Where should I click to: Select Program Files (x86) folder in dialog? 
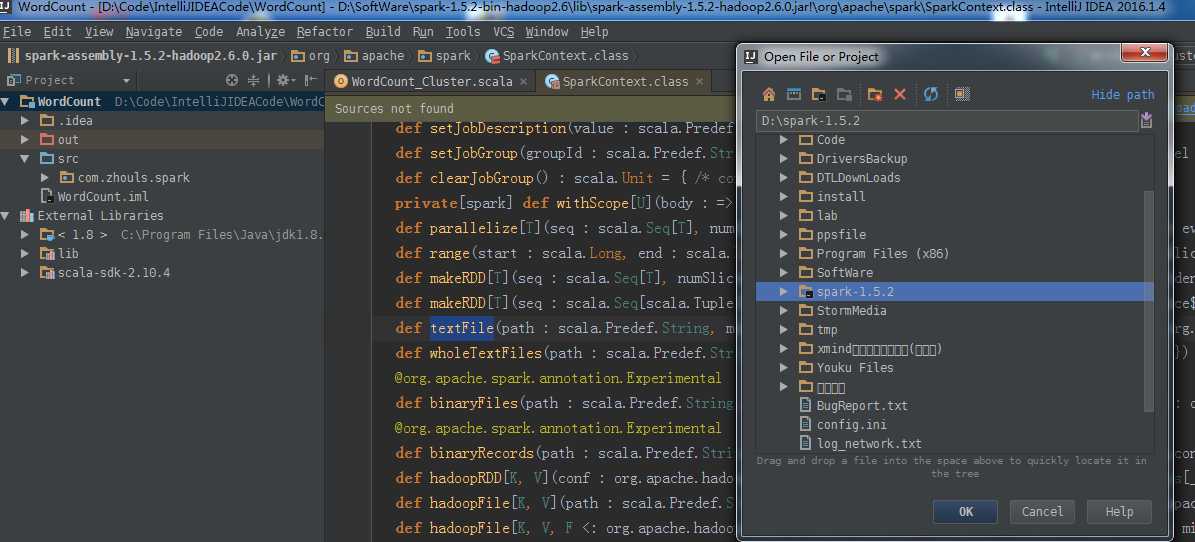[x=883, y=254]
